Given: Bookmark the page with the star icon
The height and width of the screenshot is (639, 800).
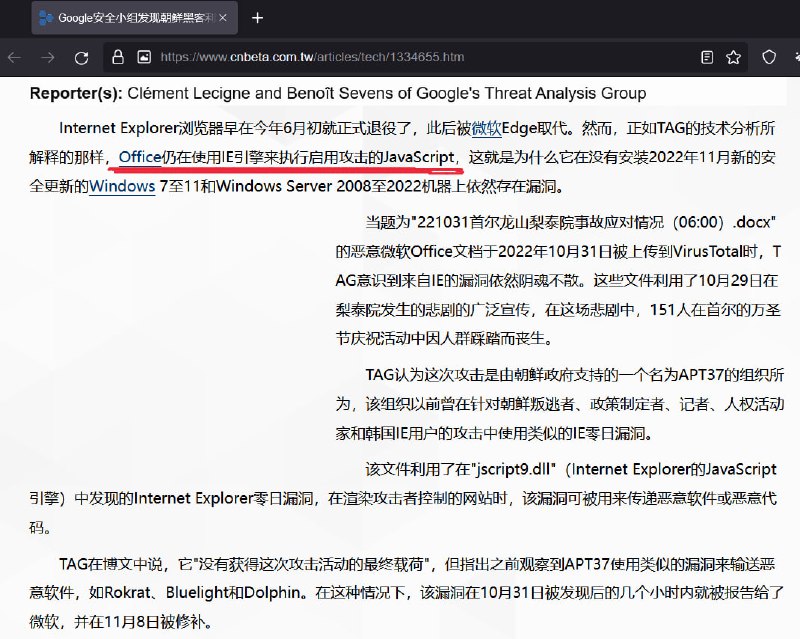Looking at the screenshot, I should (734, 58).
